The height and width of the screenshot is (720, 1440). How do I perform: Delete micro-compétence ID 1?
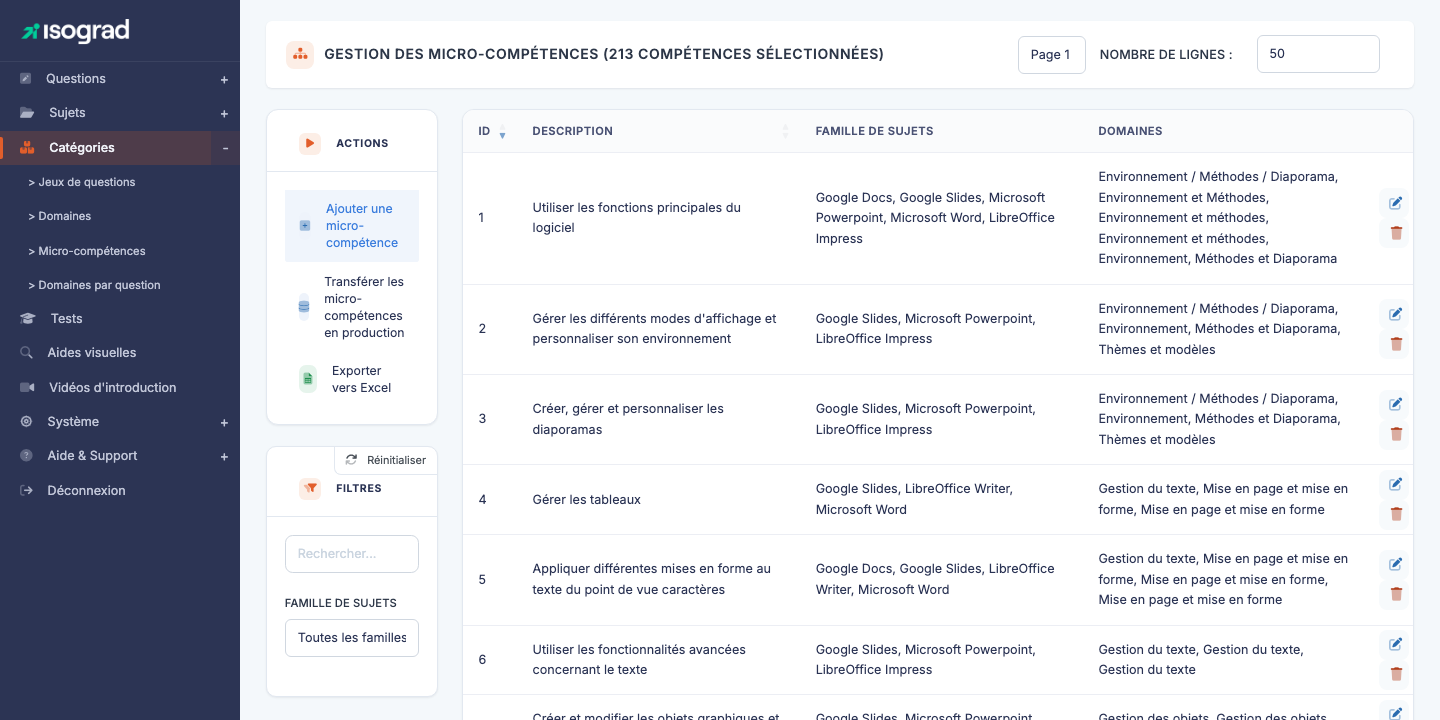click(1396, 233)
